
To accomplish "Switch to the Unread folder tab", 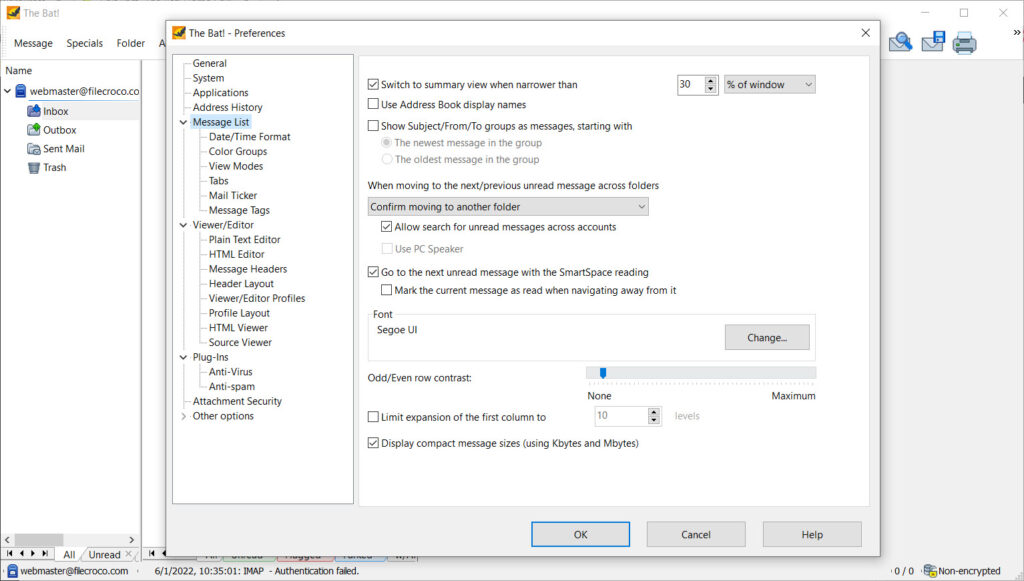I will 104,554.
